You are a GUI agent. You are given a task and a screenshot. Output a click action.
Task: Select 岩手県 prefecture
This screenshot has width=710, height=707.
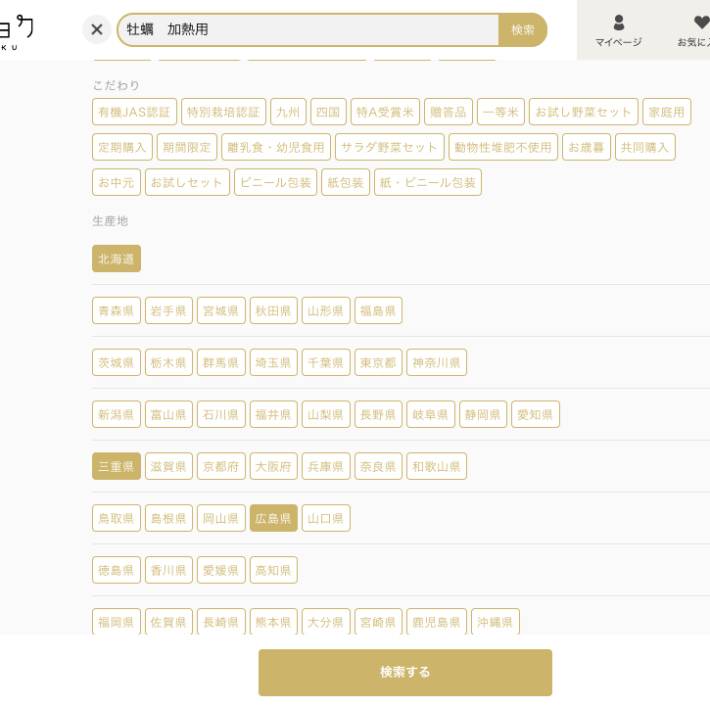click(x=169, y=311)
